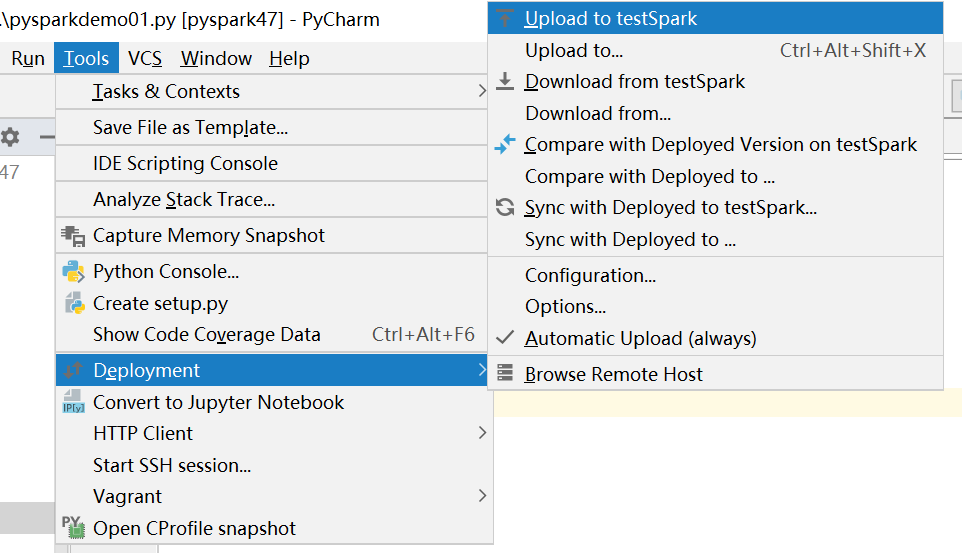Click the Download from testSpark arrow icon
The height and width of the screenshot is (553, 962).
(504, 81)
